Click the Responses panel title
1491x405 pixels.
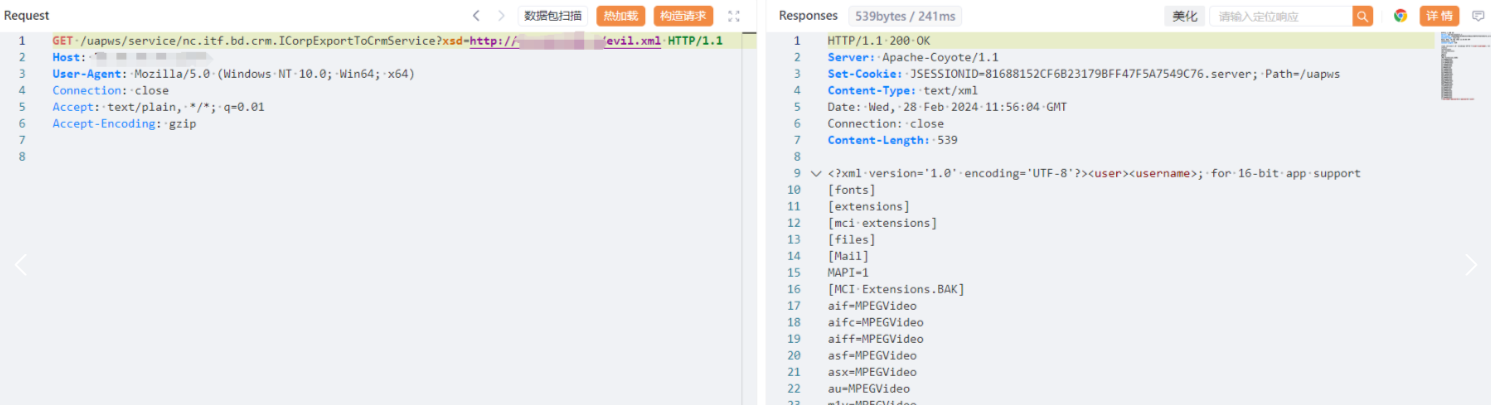[x=808, y=16]
